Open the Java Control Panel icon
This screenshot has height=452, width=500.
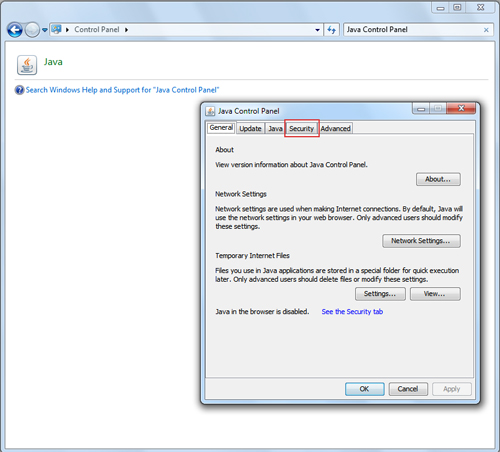[x=27, y=65]
